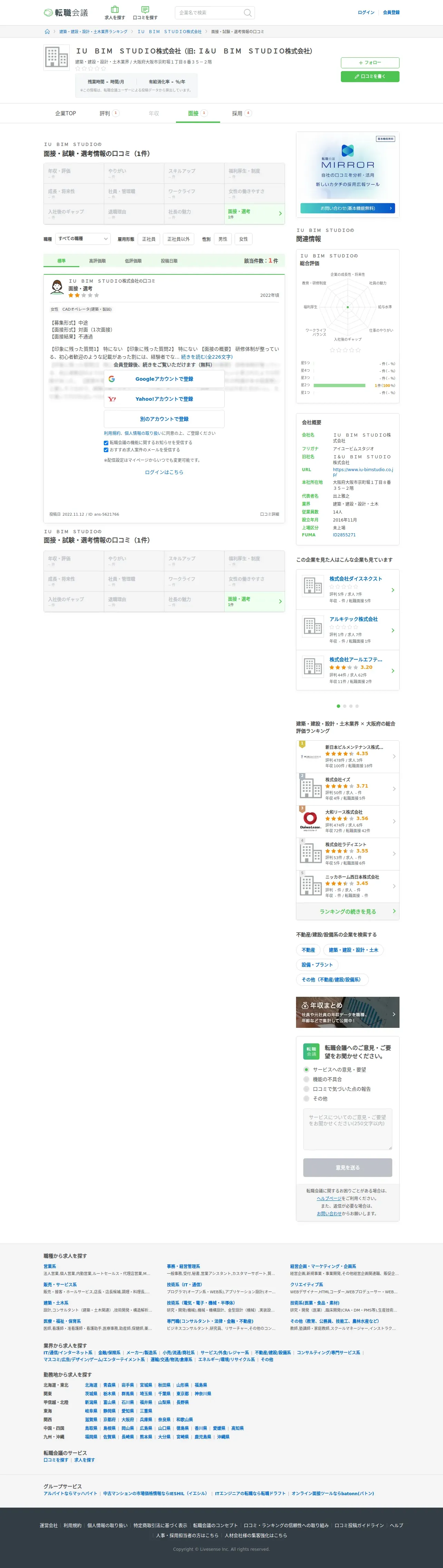Open 大和リース株式会社 ranking row chevron
This screenshot has width=443, height=1568.
pyautogui.click(x=394, y=821)
